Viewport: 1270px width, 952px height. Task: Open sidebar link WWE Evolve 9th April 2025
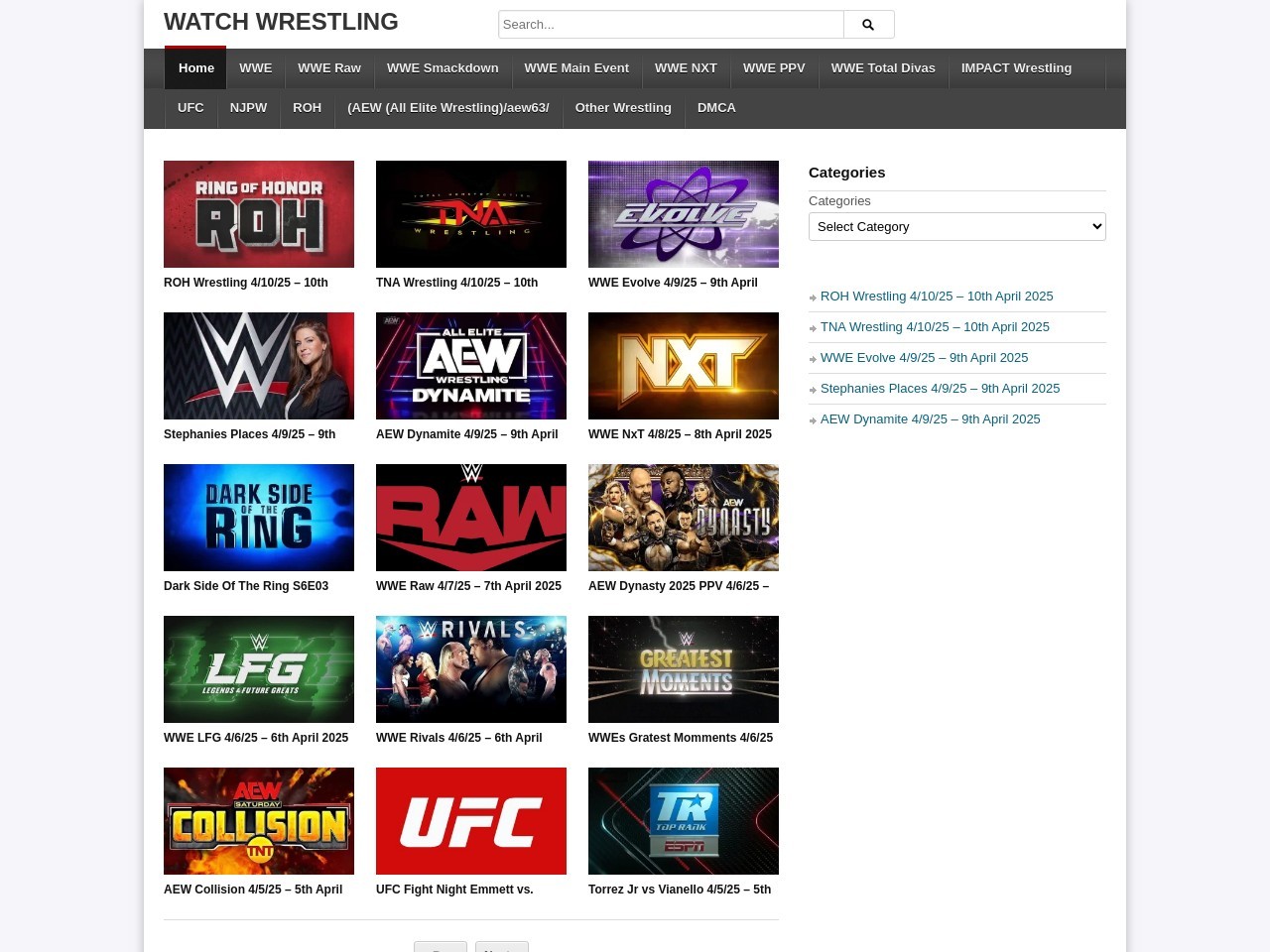924,358
